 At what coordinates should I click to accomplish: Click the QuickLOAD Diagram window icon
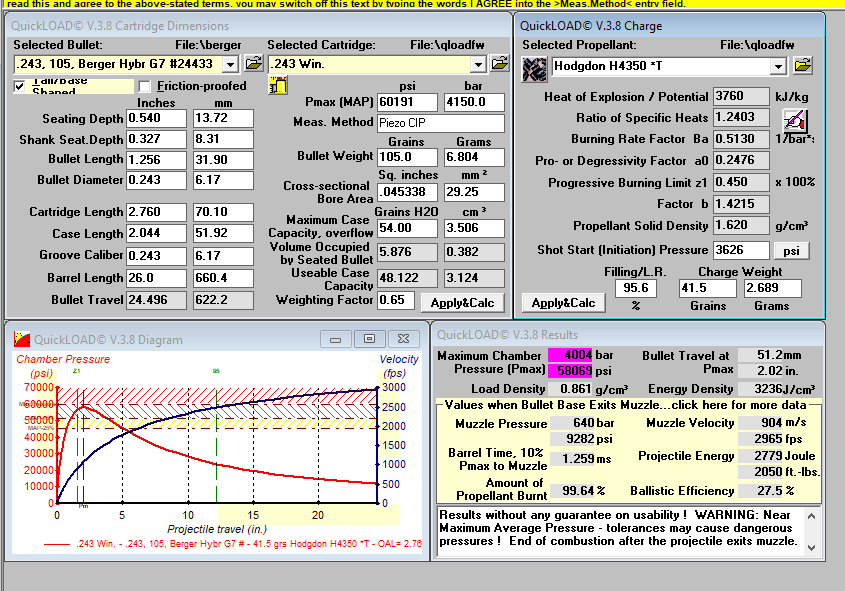(22, 339)
